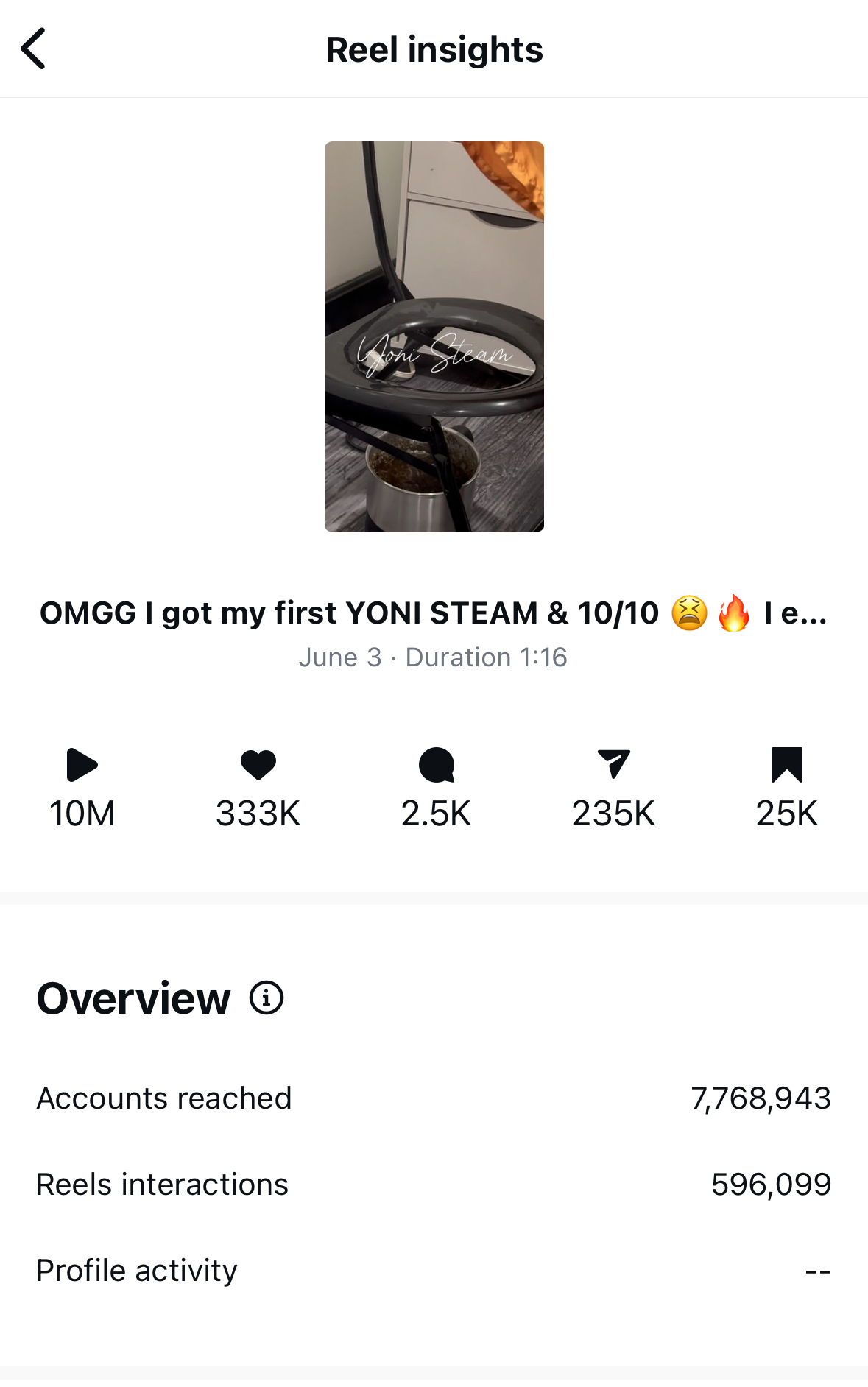The height and width of the screenshot is (1387, 868).
Task: Click the 10M plays count
Action: point(82,814)
